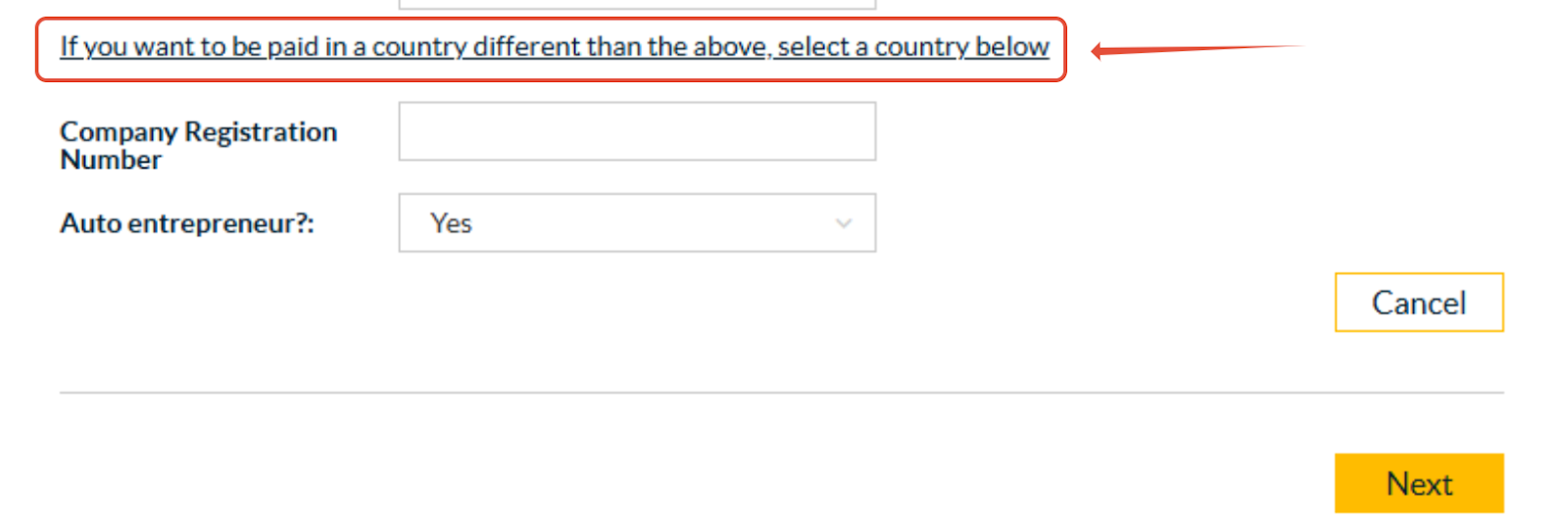Click the partially visible field at the top edge
Image resolution: width=1568 pixels, height=519 pixels.
click(637, 4)
